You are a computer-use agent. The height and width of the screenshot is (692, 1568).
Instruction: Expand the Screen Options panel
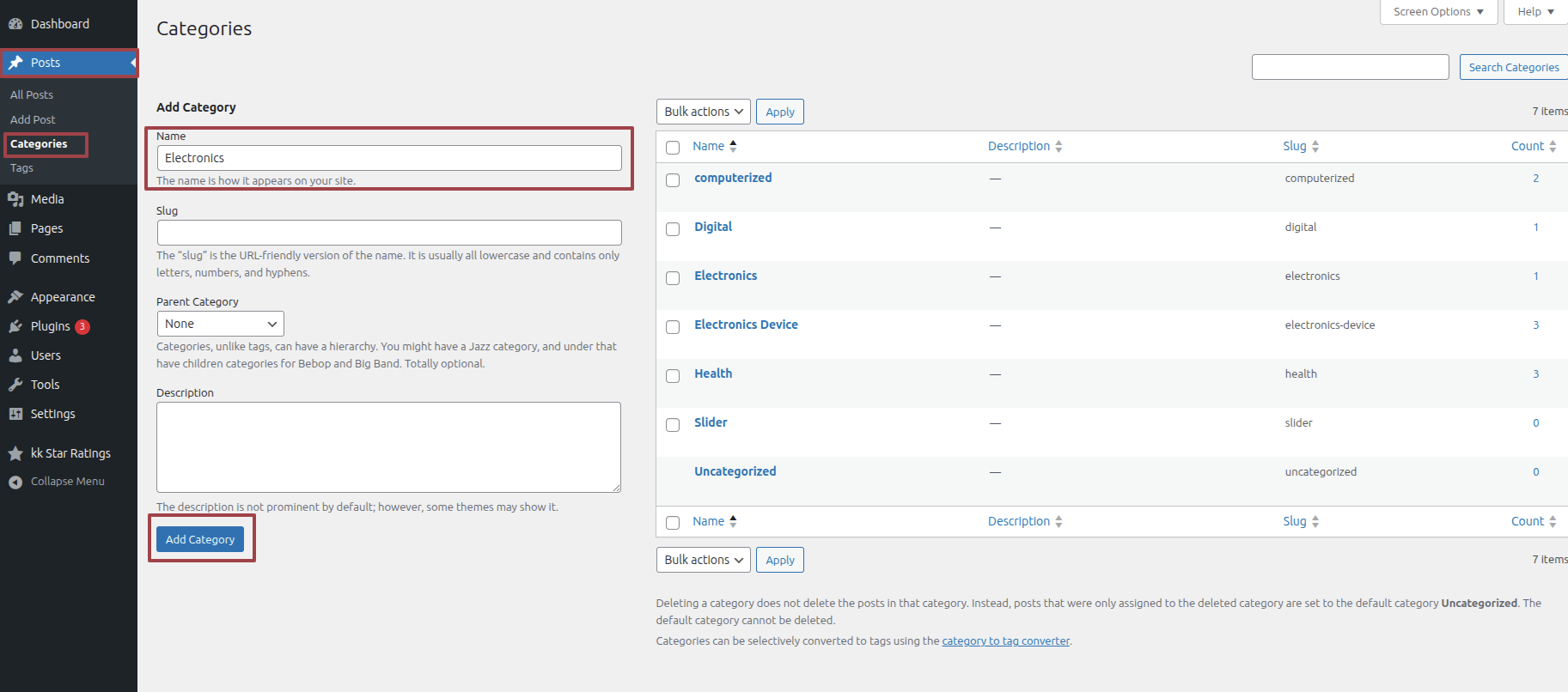tap(1437, 12)
